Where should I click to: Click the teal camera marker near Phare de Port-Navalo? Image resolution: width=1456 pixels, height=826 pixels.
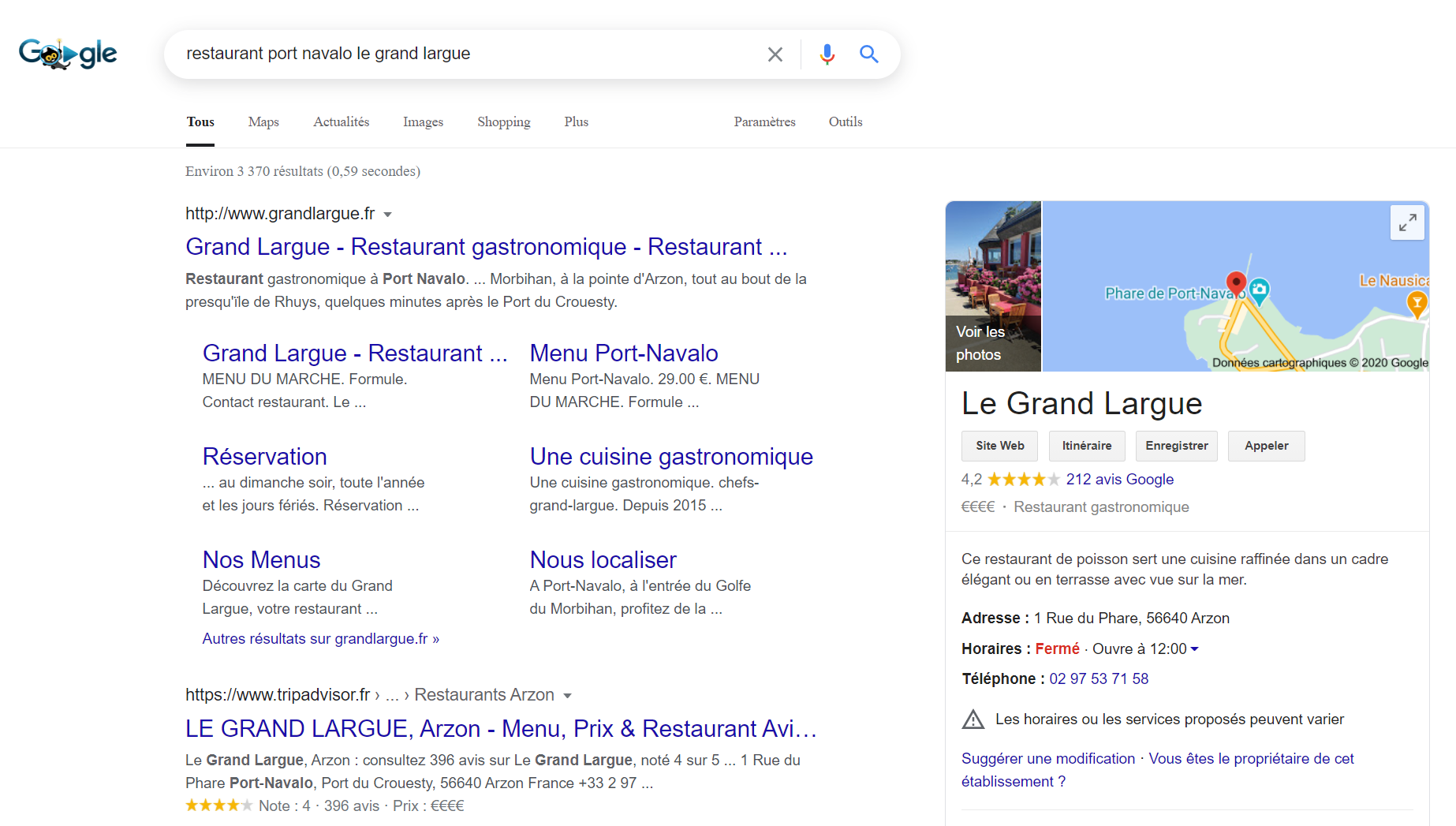pos(1260,290)
